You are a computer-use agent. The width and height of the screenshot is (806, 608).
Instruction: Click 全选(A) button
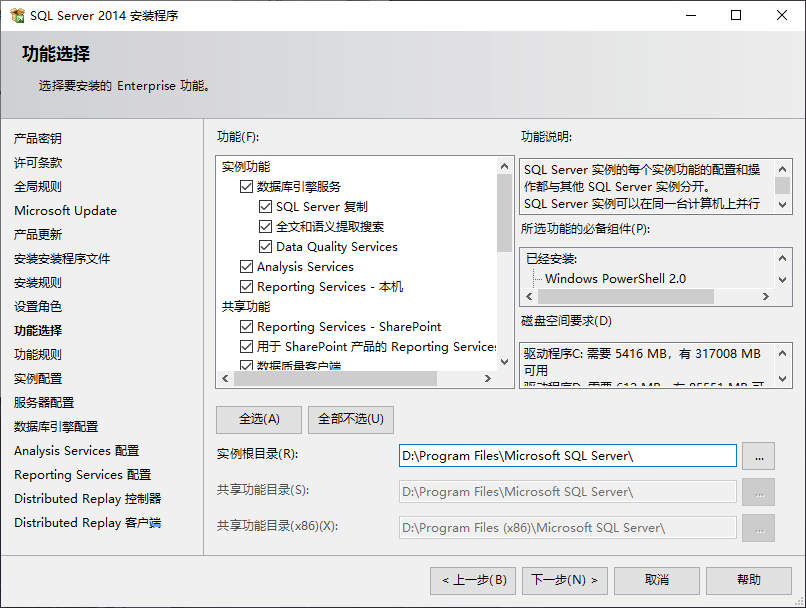[259, 419]
